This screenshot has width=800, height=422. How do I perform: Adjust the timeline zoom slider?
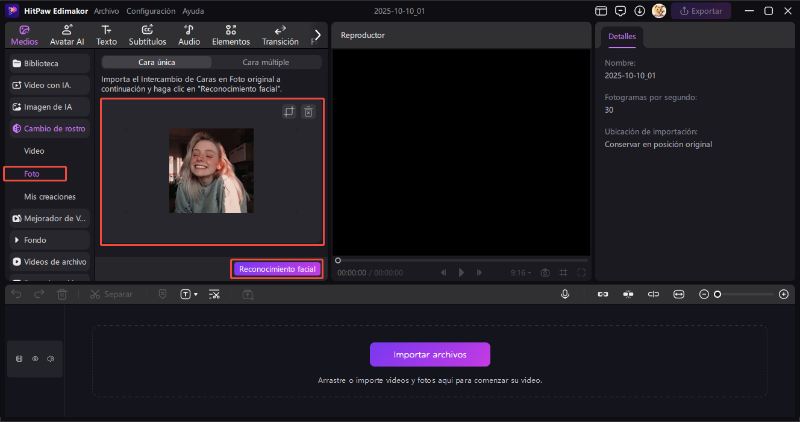[x=717, y=294]
